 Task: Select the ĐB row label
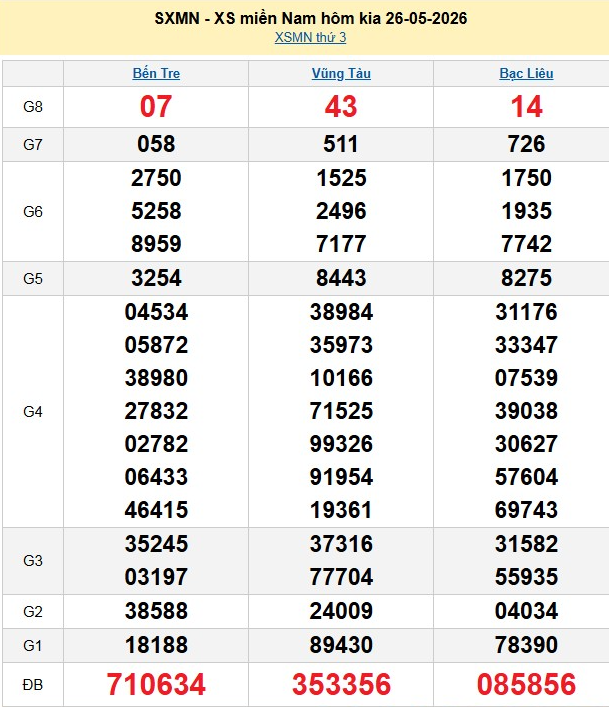33,685
